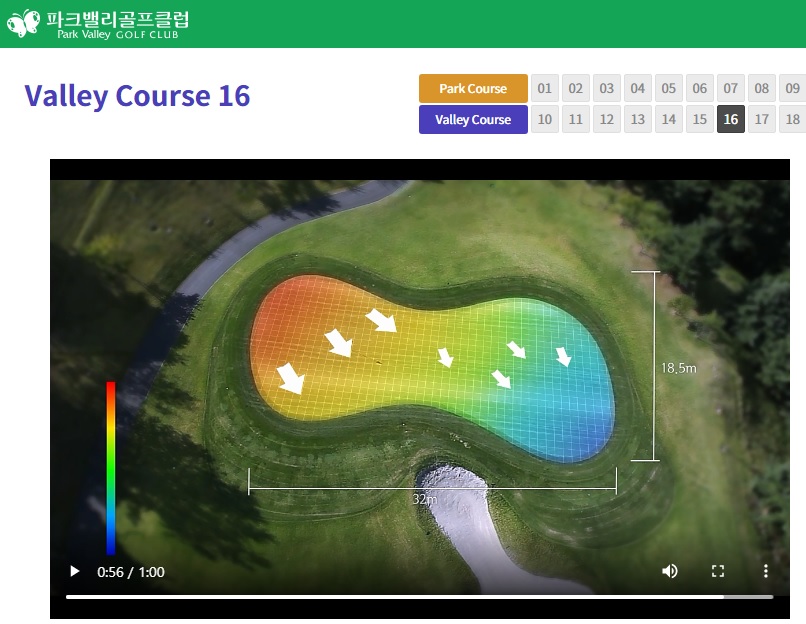806x624 pixels.
Task: Click the Valley Course 16 heading
Action: pyautogui.click(x=137, y=96)
